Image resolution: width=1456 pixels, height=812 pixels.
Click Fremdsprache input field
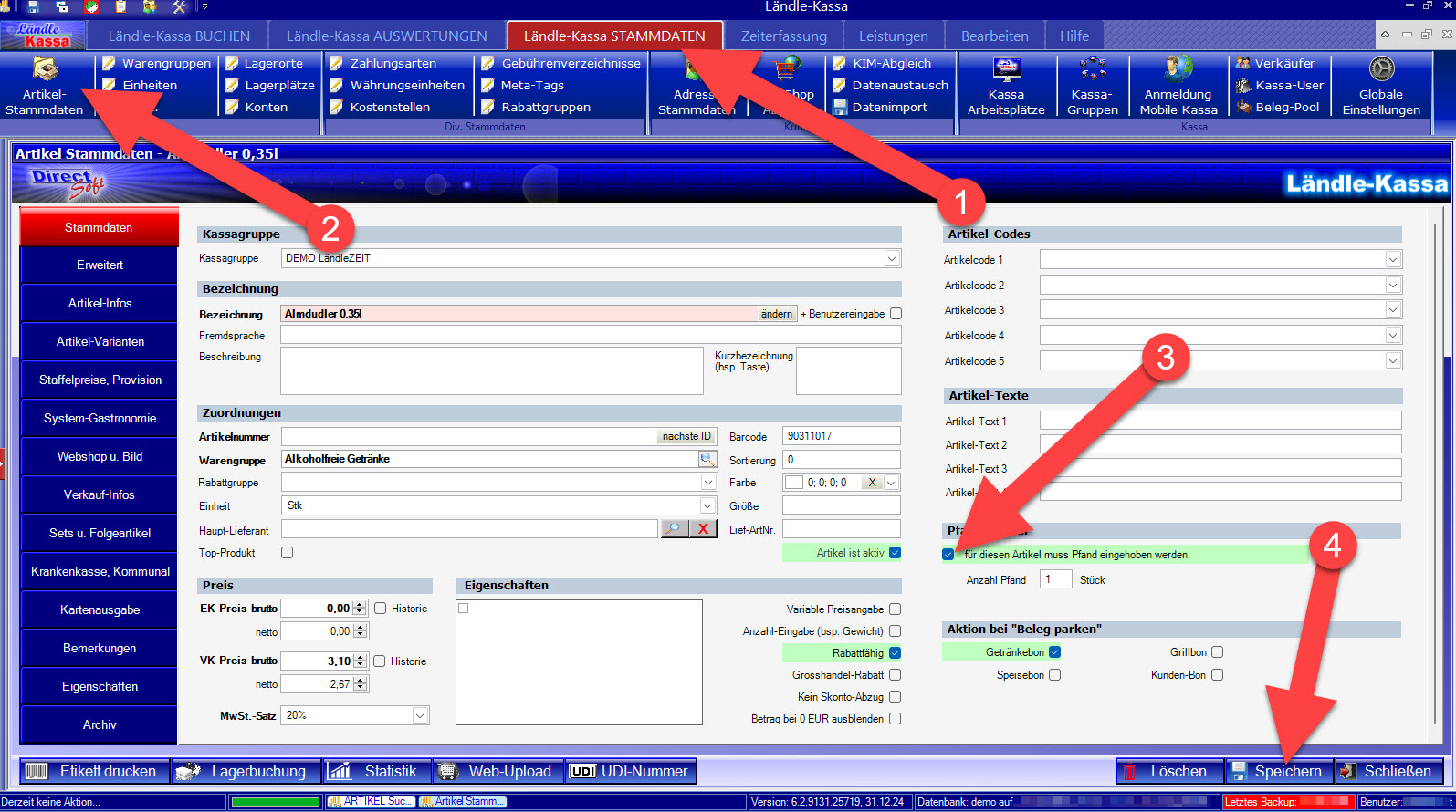coord(591,335)
